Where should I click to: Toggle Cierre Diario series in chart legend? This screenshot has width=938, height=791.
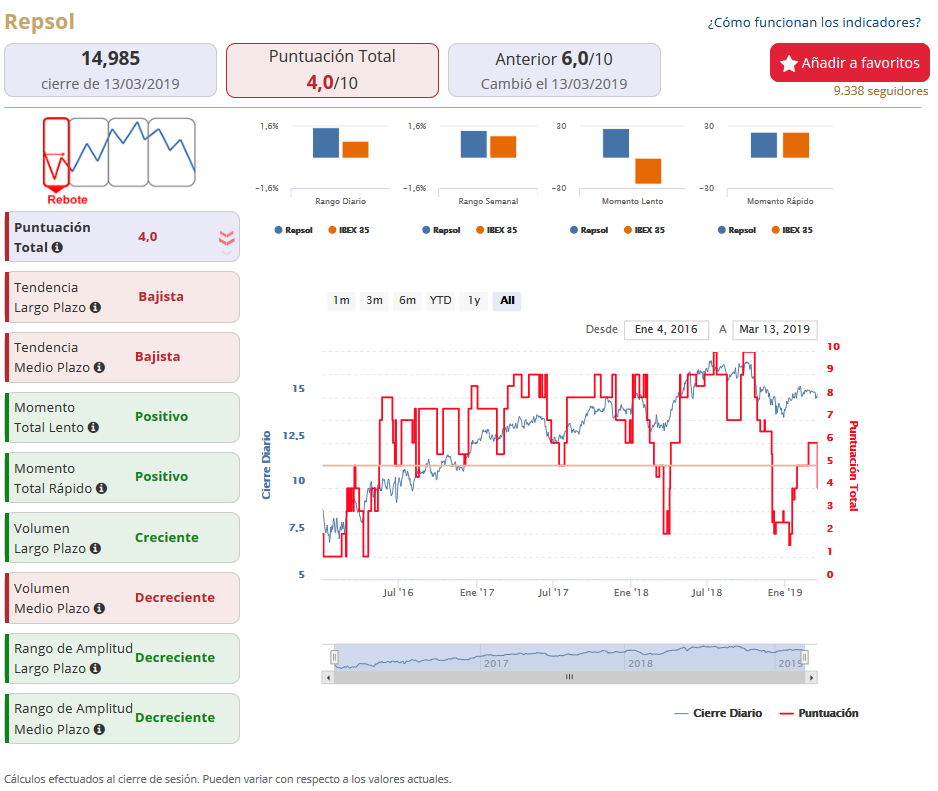[x=718, y=713]
